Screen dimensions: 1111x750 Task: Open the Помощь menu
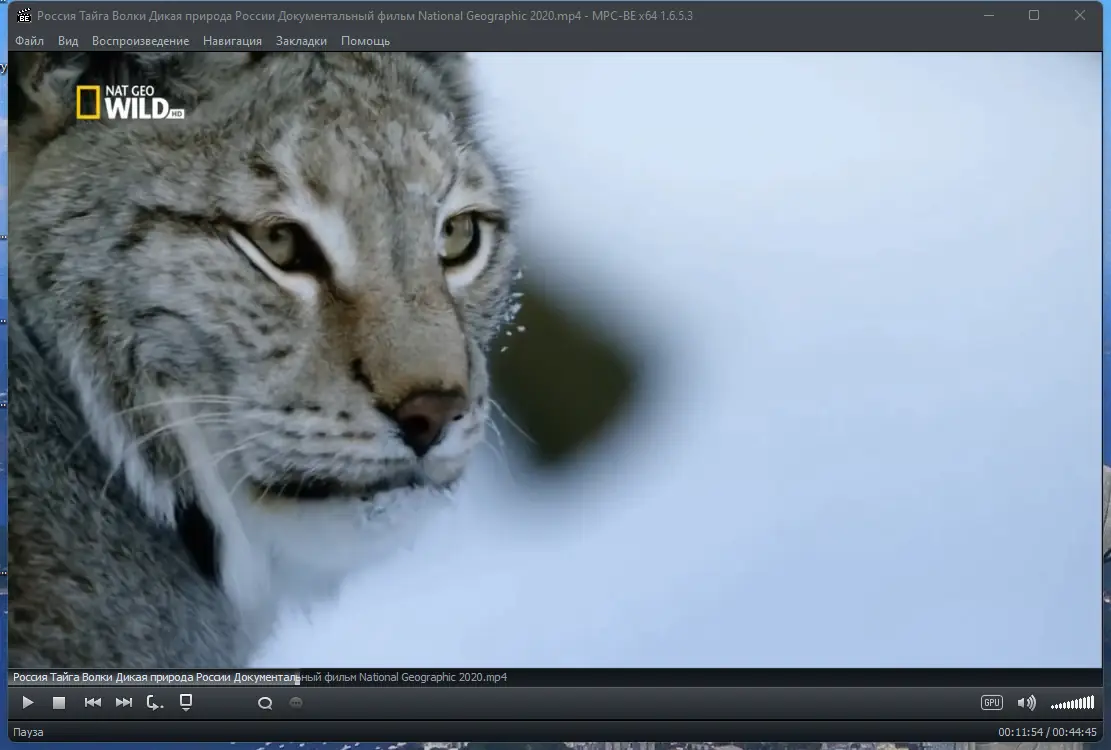[366, 41]
